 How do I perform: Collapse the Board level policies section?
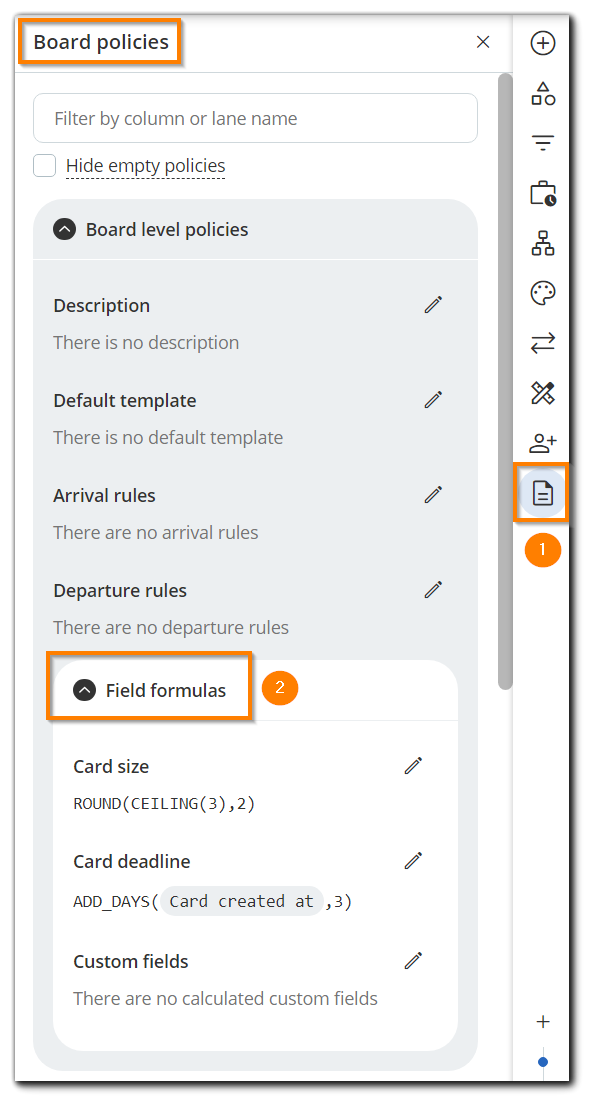point(64,229)
